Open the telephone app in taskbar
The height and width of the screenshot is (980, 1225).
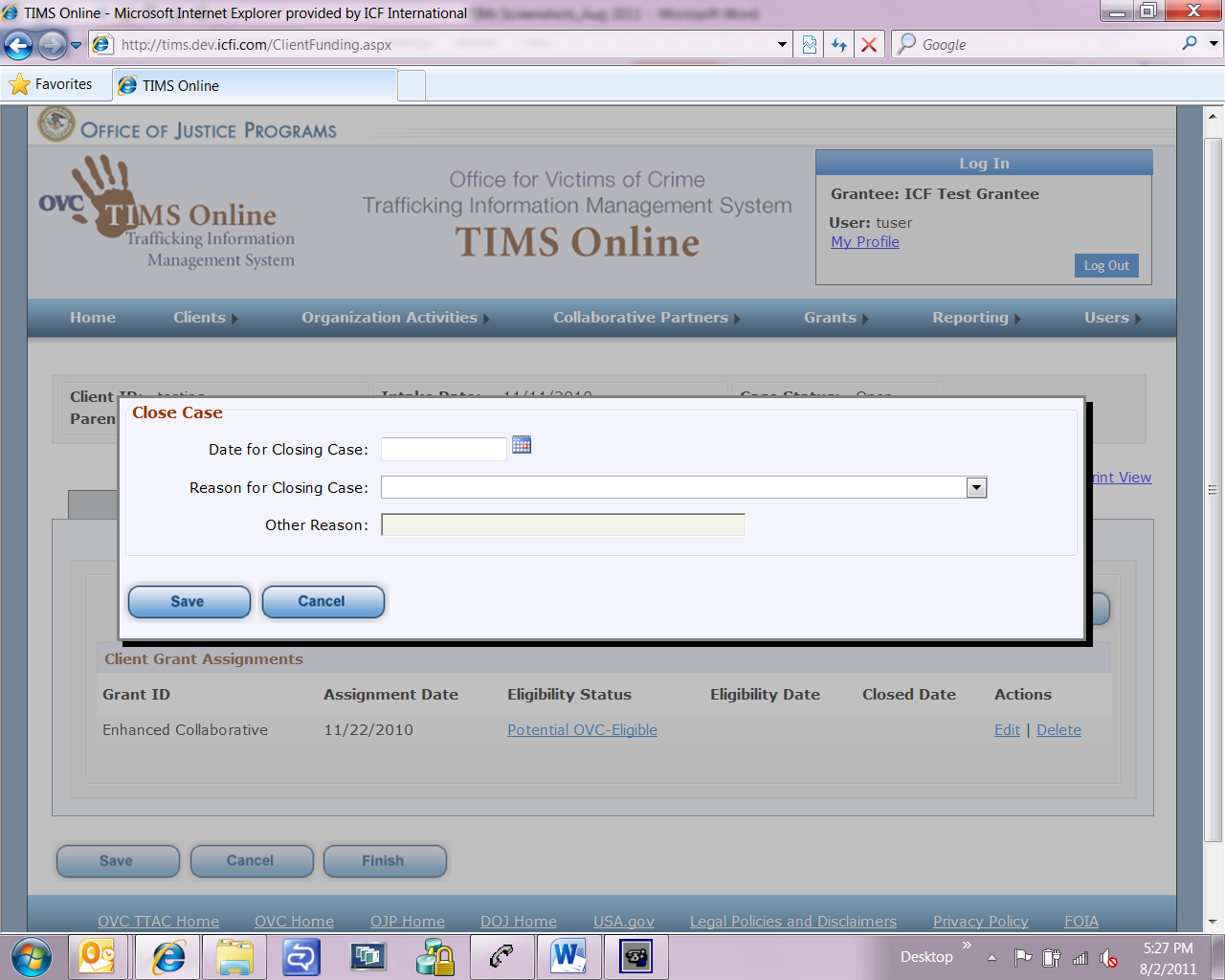coord(636,956)
